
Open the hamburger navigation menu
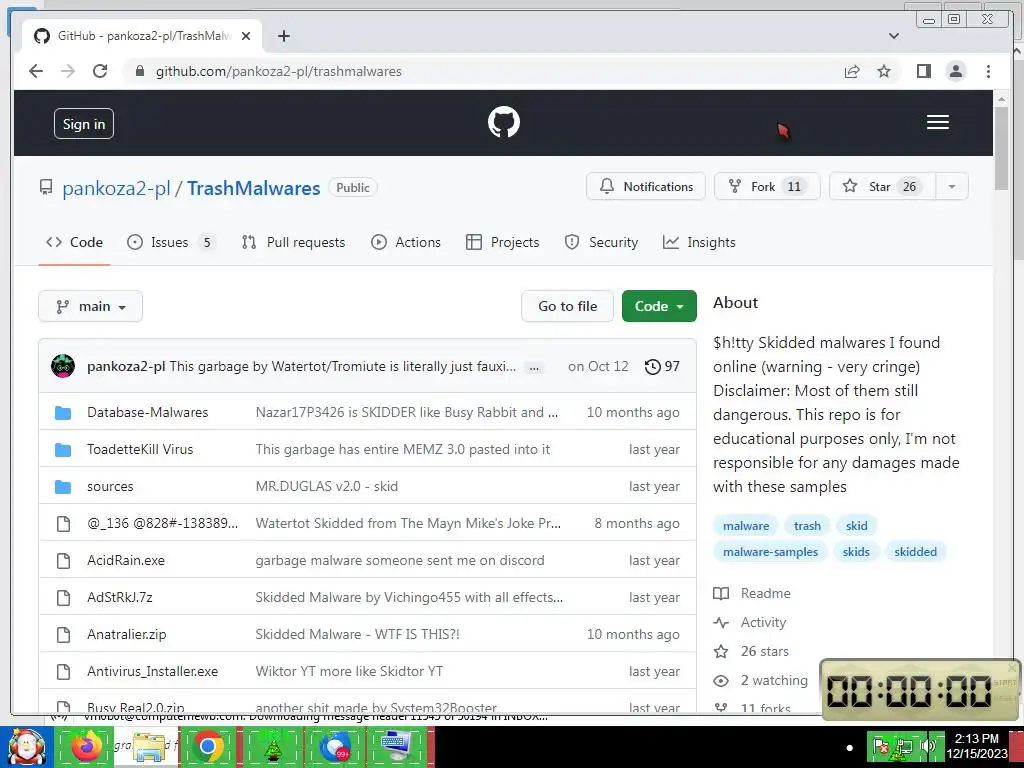tap(938, 122)
